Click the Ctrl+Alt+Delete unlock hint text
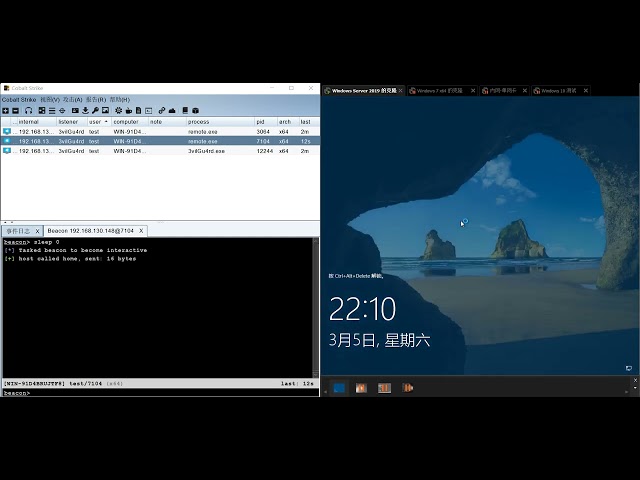 coord(356,276)
